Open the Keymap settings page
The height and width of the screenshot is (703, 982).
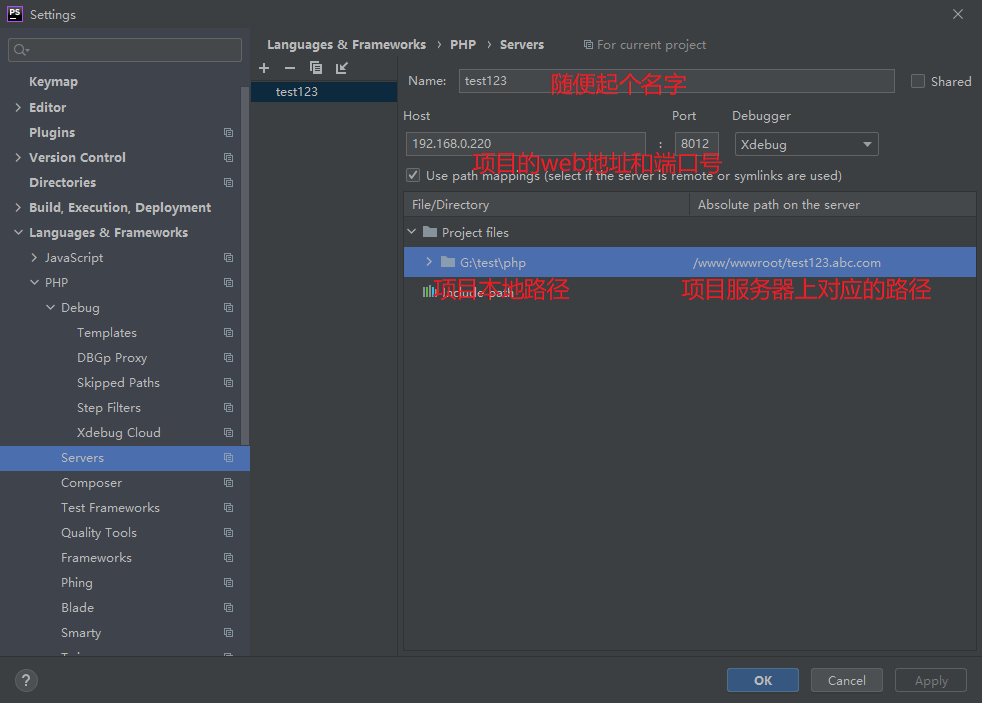pyautogui.click(x=53, y=82)
